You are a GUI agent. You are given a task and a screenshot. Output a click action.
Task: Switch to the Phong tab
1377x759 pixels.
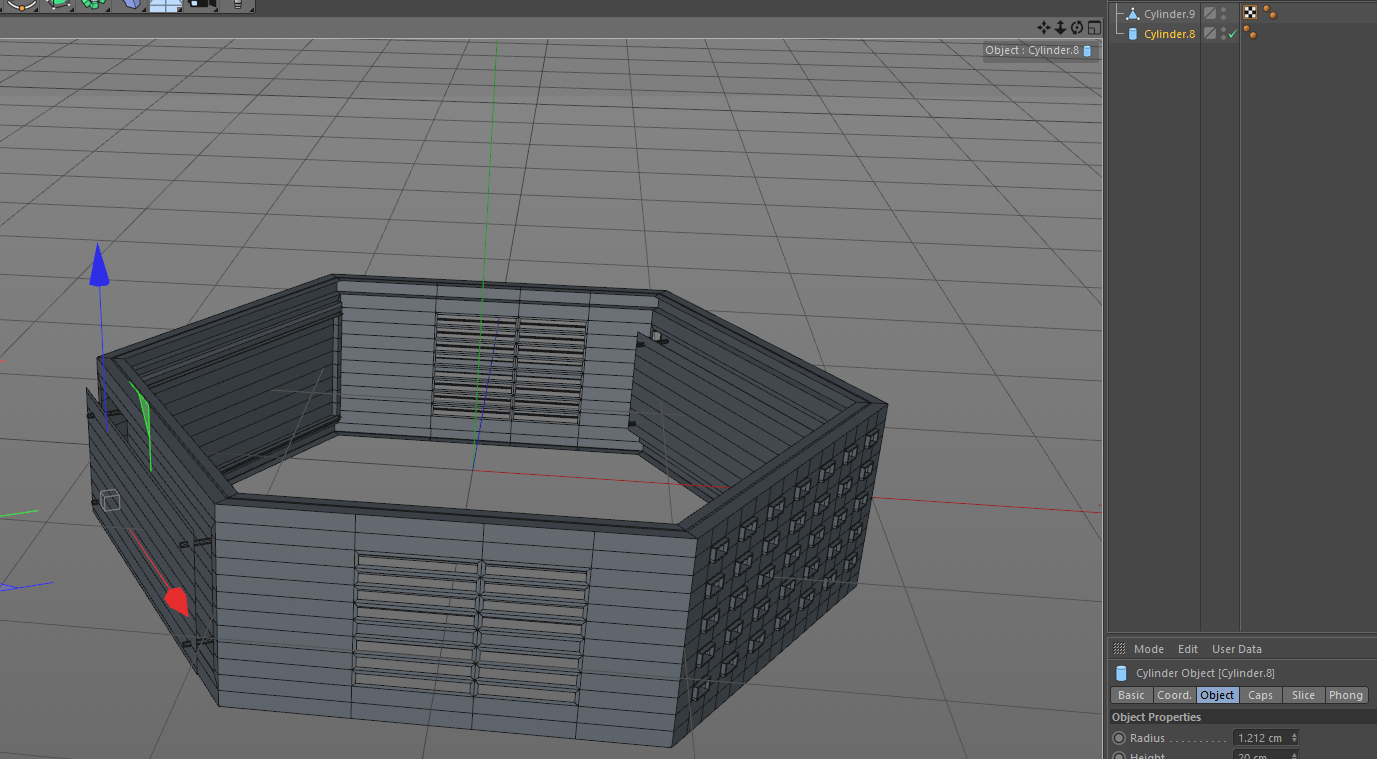click(1346, 695)
